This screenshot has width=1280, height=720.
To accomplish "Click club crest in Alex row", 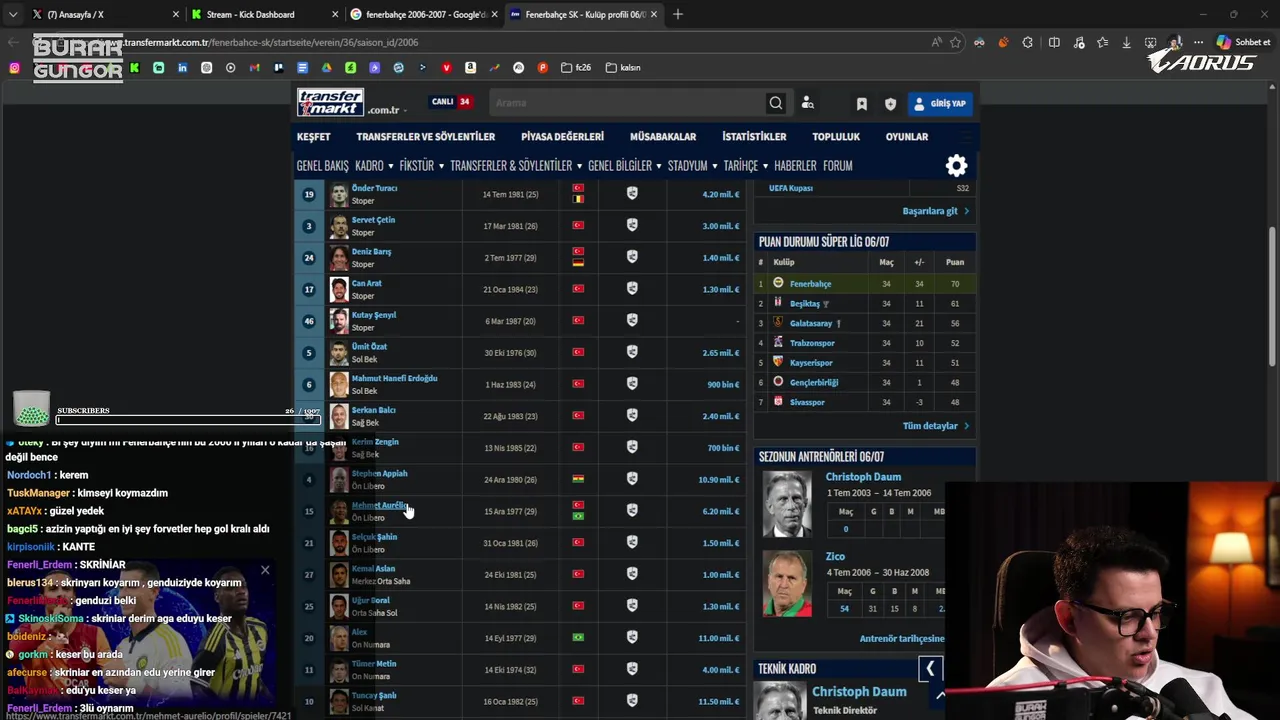I will click(632, 638).
